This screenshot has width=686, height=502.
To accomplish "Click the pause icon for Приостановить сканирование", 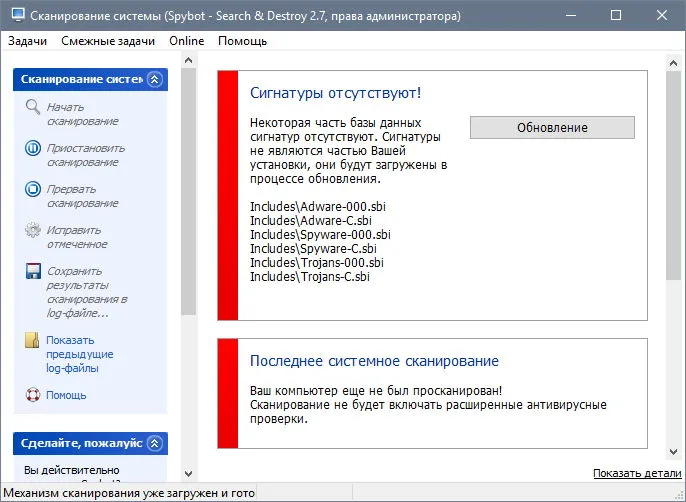I will [33, 148].
